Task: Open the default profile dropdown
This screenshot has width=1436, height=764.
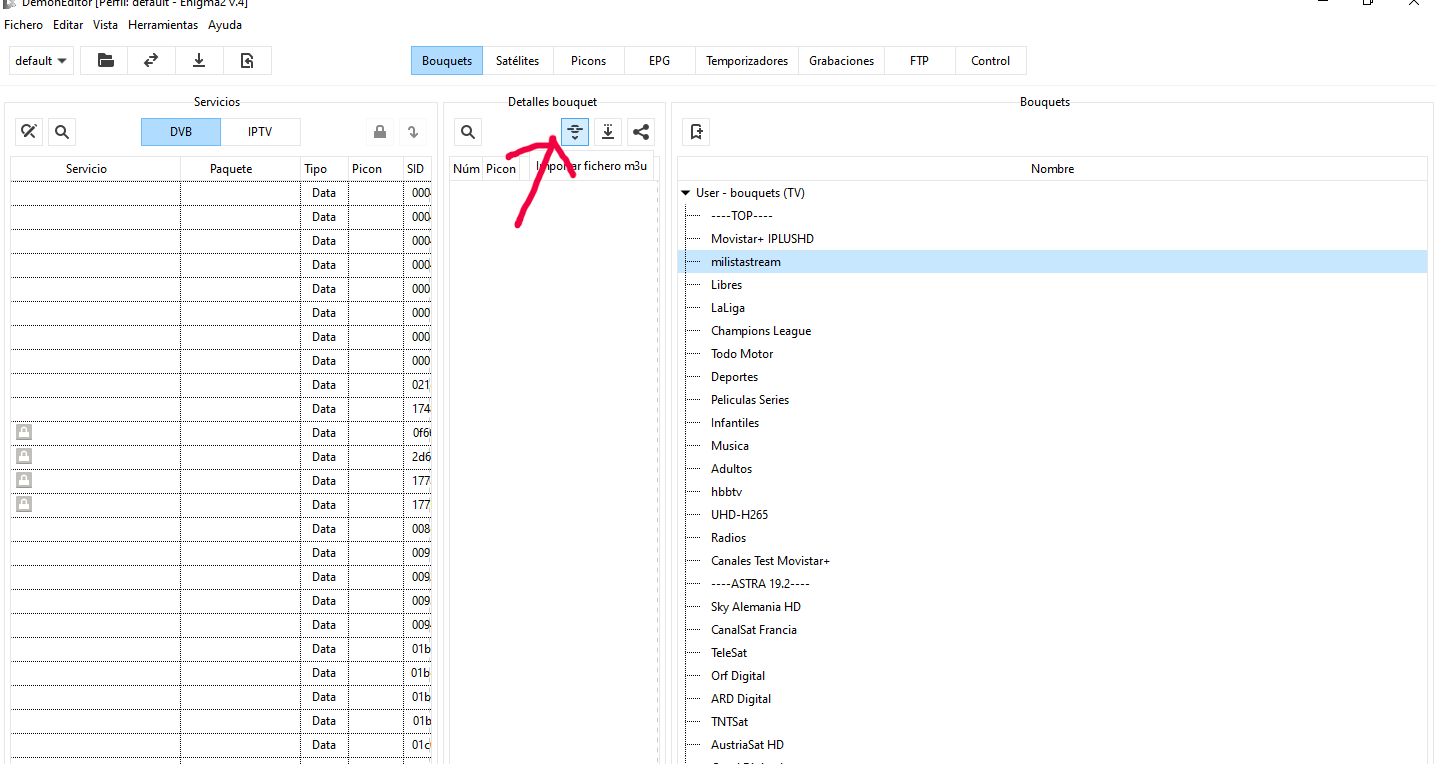Action: click(x=42, y=61)
